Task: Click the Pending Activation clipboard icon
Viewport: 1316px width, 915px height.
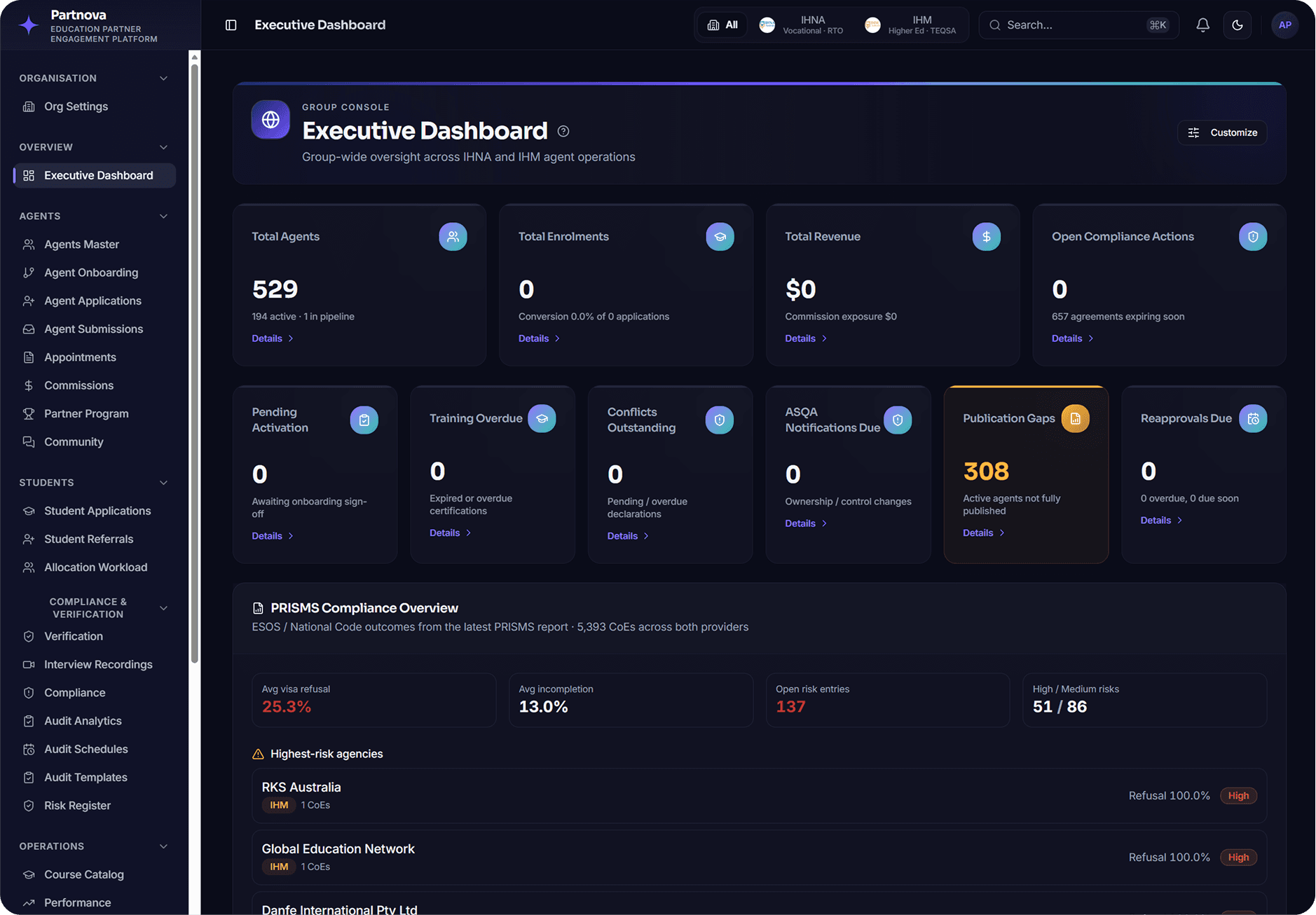Action: point(364,420)
